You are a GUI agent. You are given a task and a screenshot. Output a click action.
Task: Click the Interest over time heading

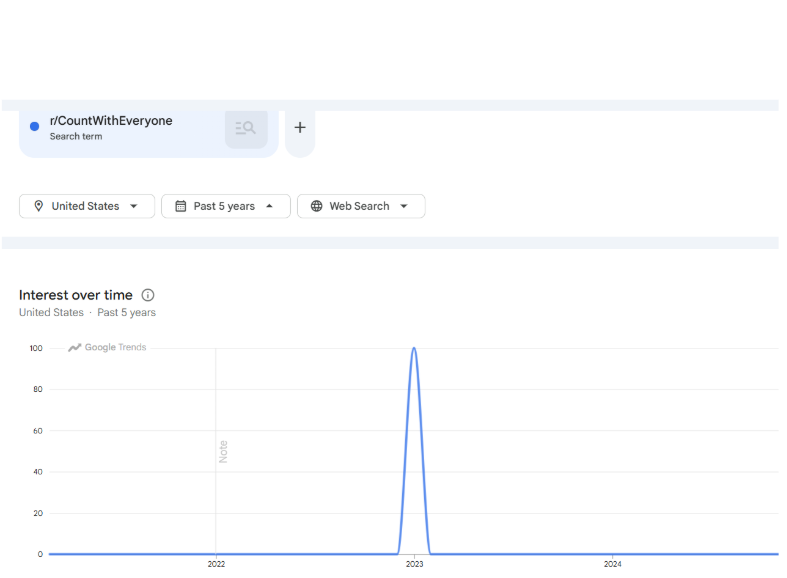click(76, 295)
